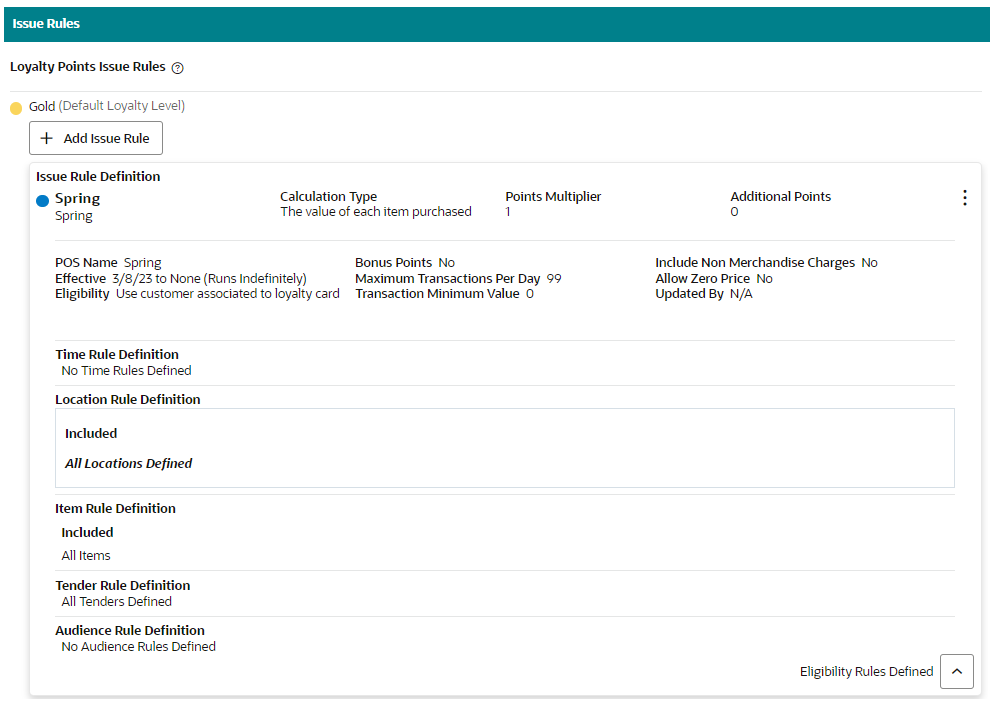Screen dimensions: 990x703
Task: Click the Add Issue Rule button
Action: coord(95,138)
